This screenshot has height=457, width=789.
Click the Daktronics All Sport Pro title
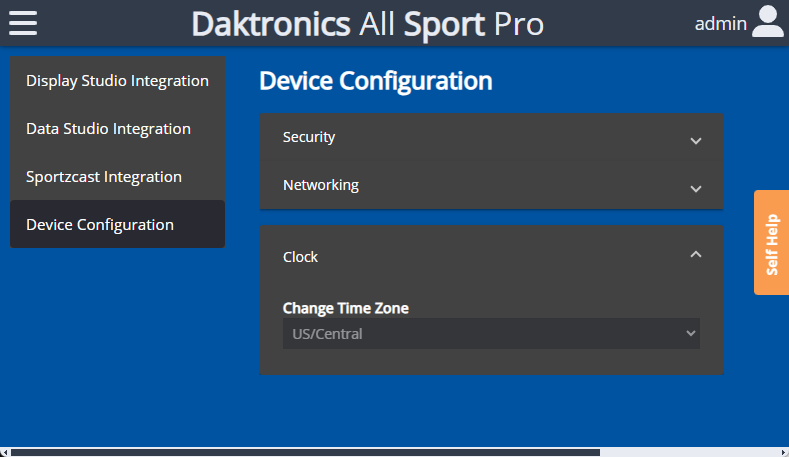[367, 23]
